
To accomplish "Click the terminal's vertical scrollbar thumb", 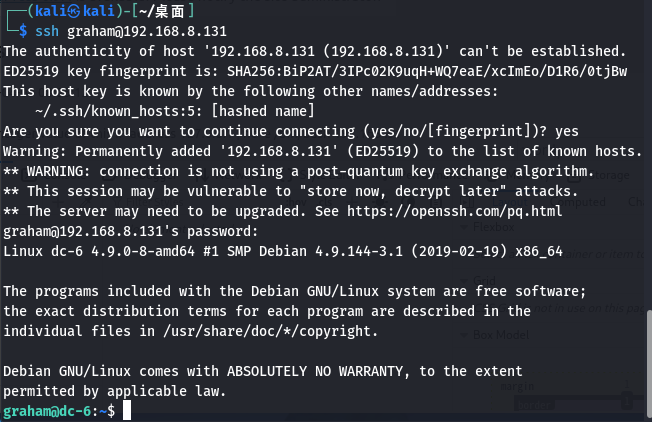I will [x=646, y=364].
